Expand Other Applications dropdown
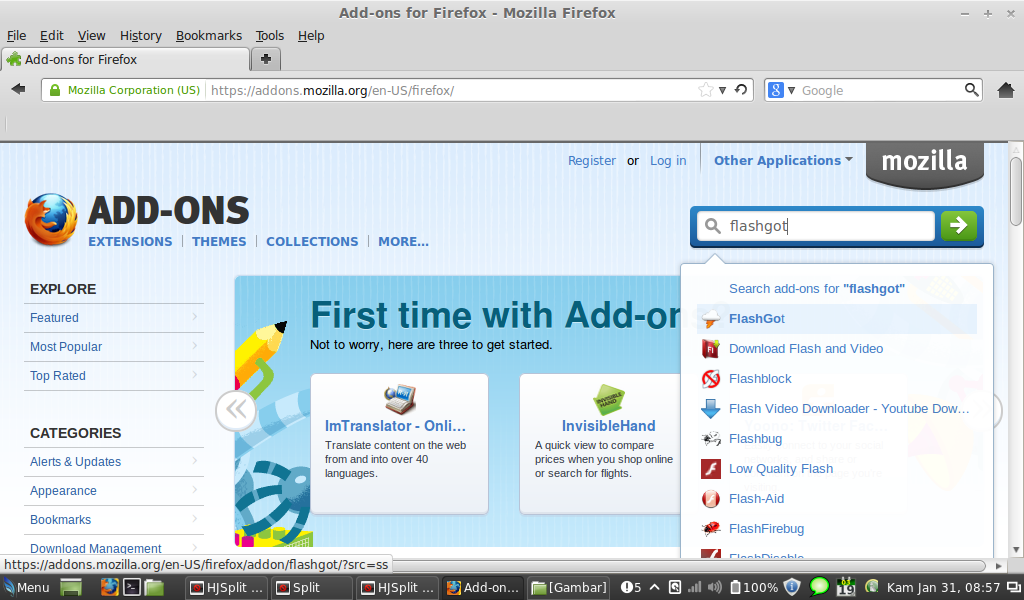Screen dimensions: 1024x600 (x=783, y=161)
